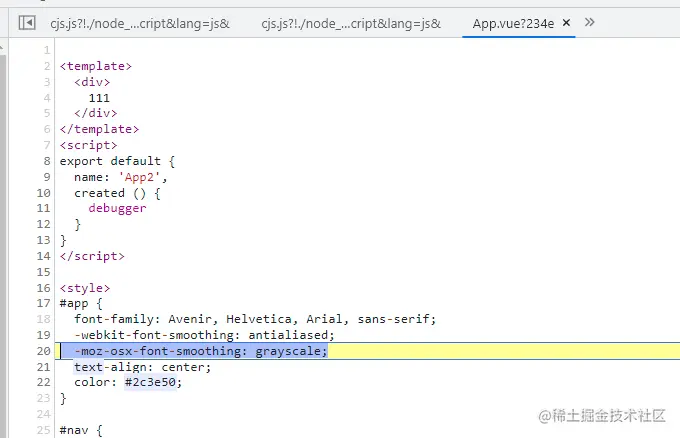Set breakpoint on line number 10

pos(43,193)
